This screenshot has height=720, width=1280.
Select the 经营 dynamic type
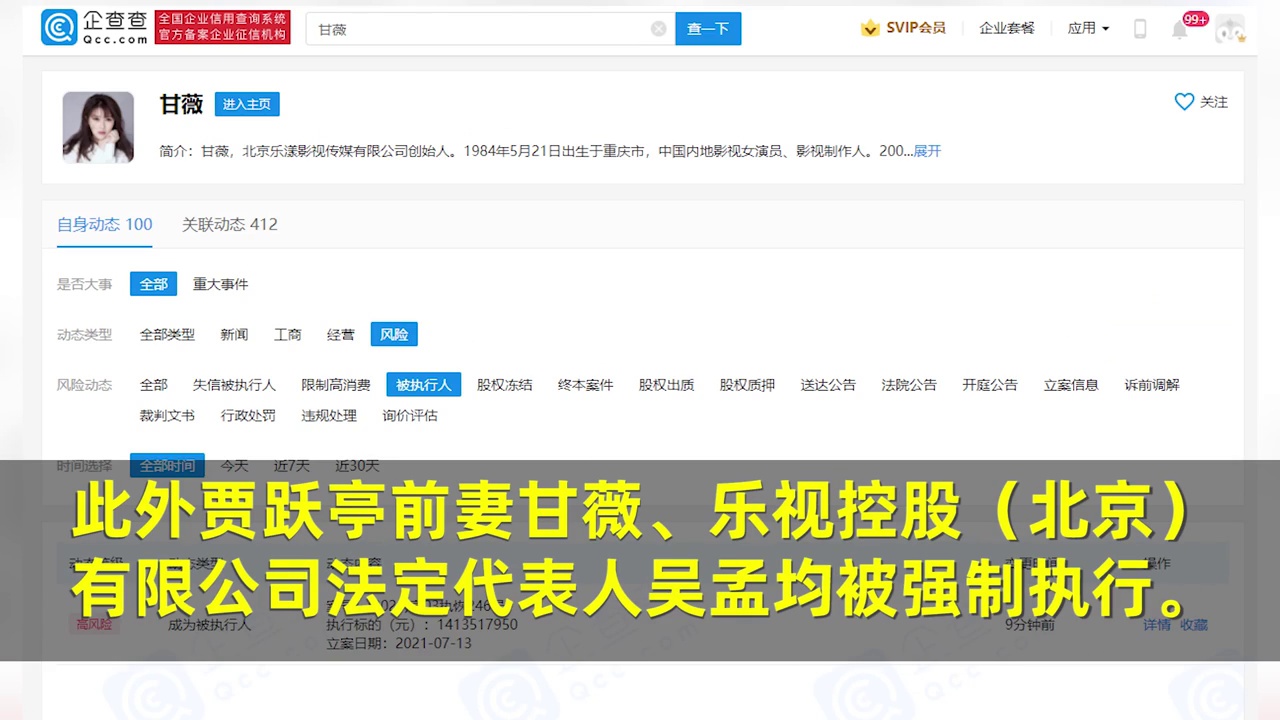coord(341,334)
